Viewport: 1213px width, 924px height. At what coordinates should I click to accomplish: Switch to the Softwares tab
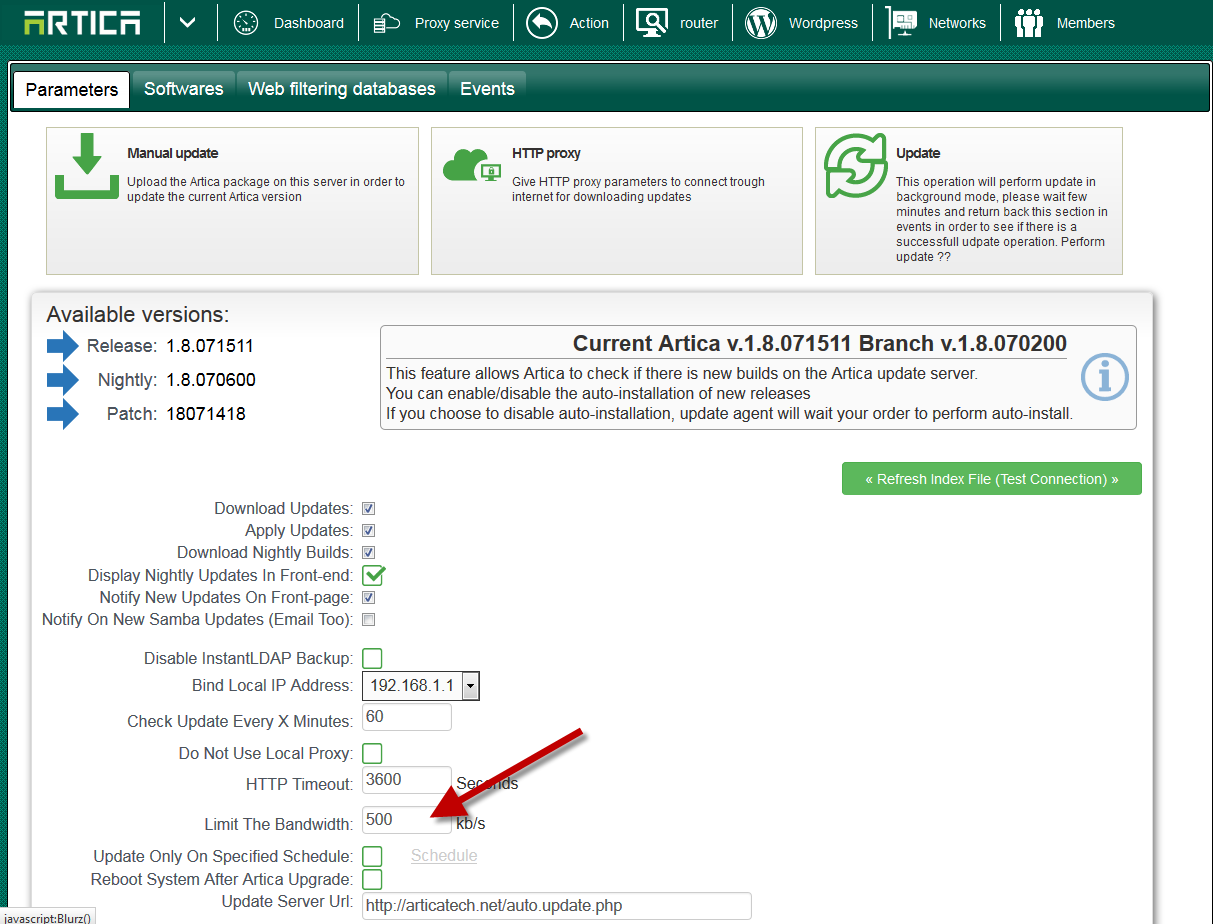184,89
